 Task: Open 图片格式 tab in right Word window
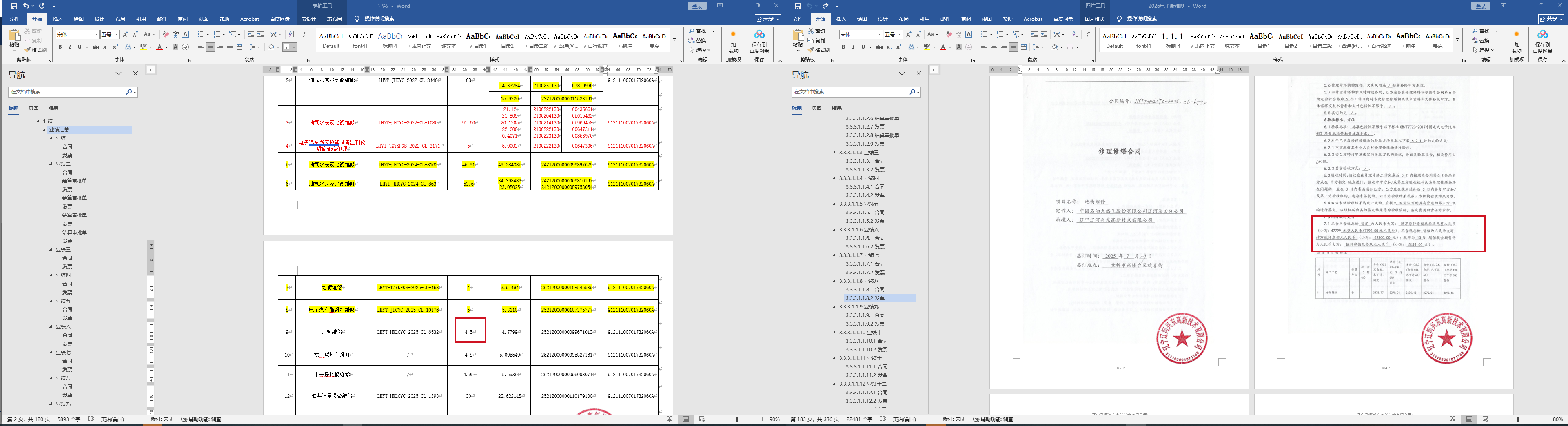tap(1094, 19)
